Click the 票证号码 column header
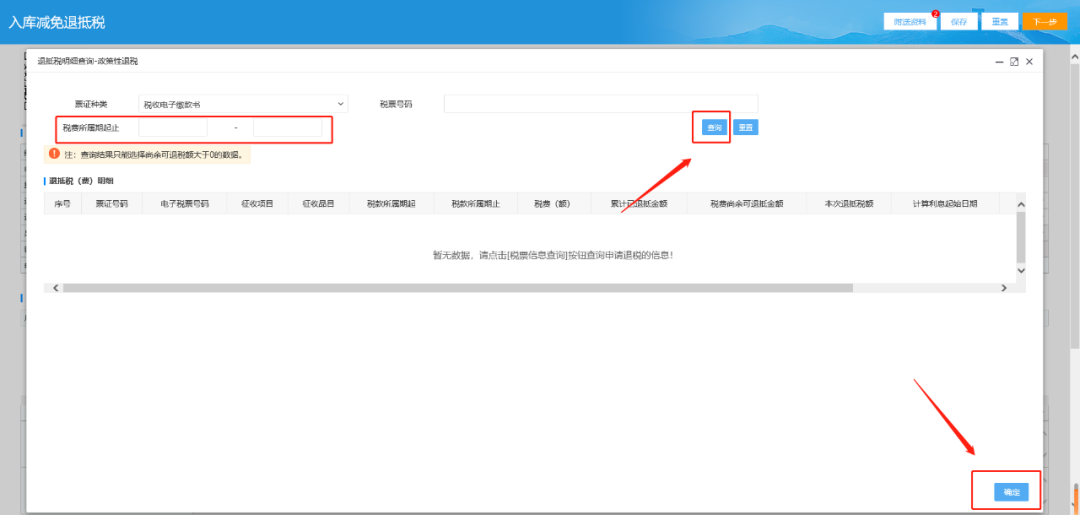Screen dimensions: 1080x515 [x=112, y=204]
